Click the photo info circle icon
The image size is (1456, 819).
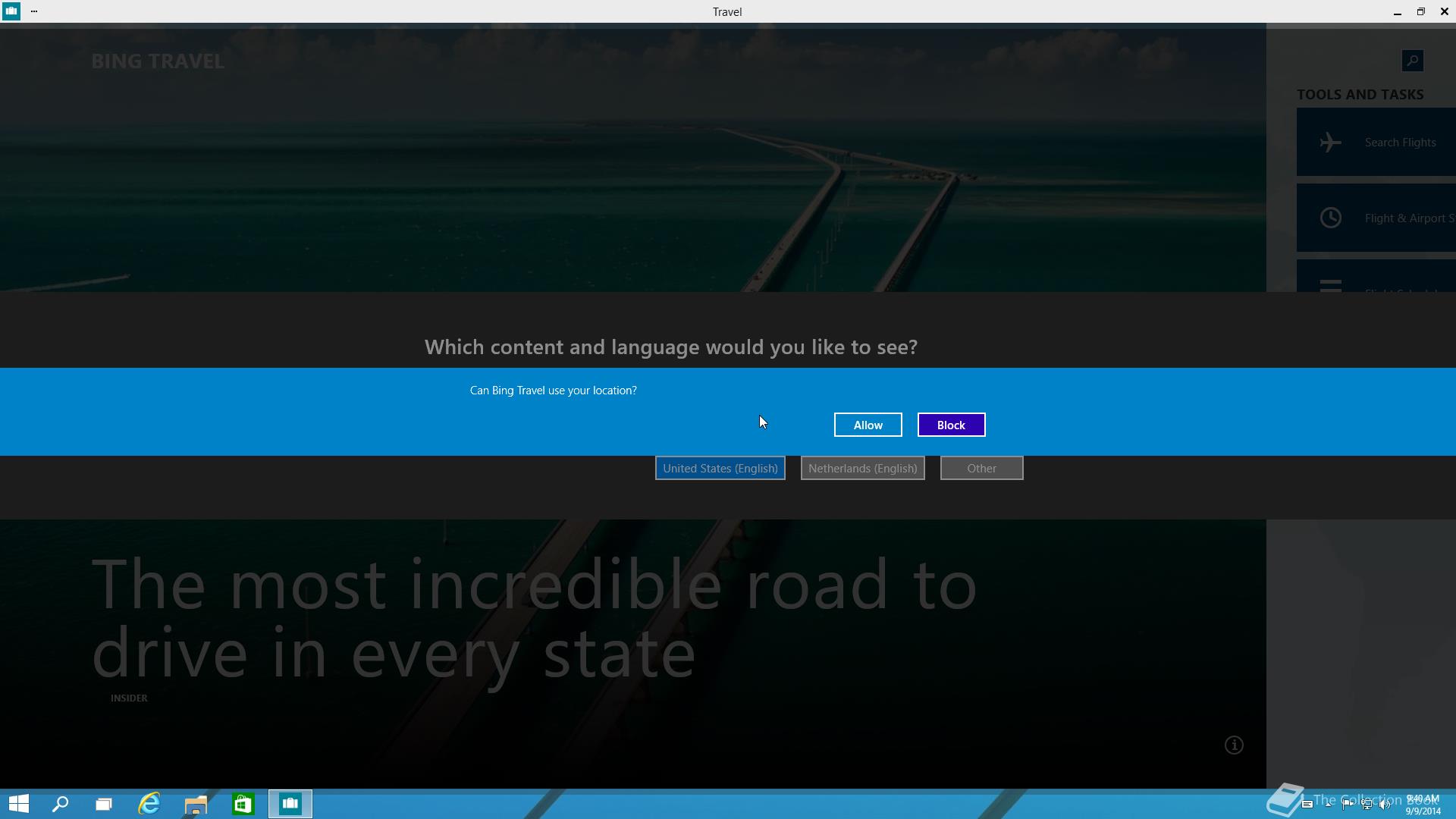point(1234,745)
